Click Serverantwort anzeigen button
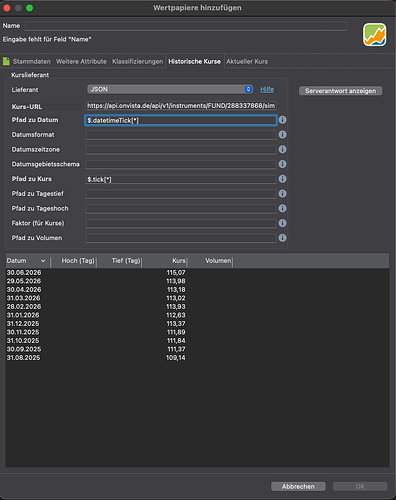This screenshot has height=500, width=396. pos(340,91)
